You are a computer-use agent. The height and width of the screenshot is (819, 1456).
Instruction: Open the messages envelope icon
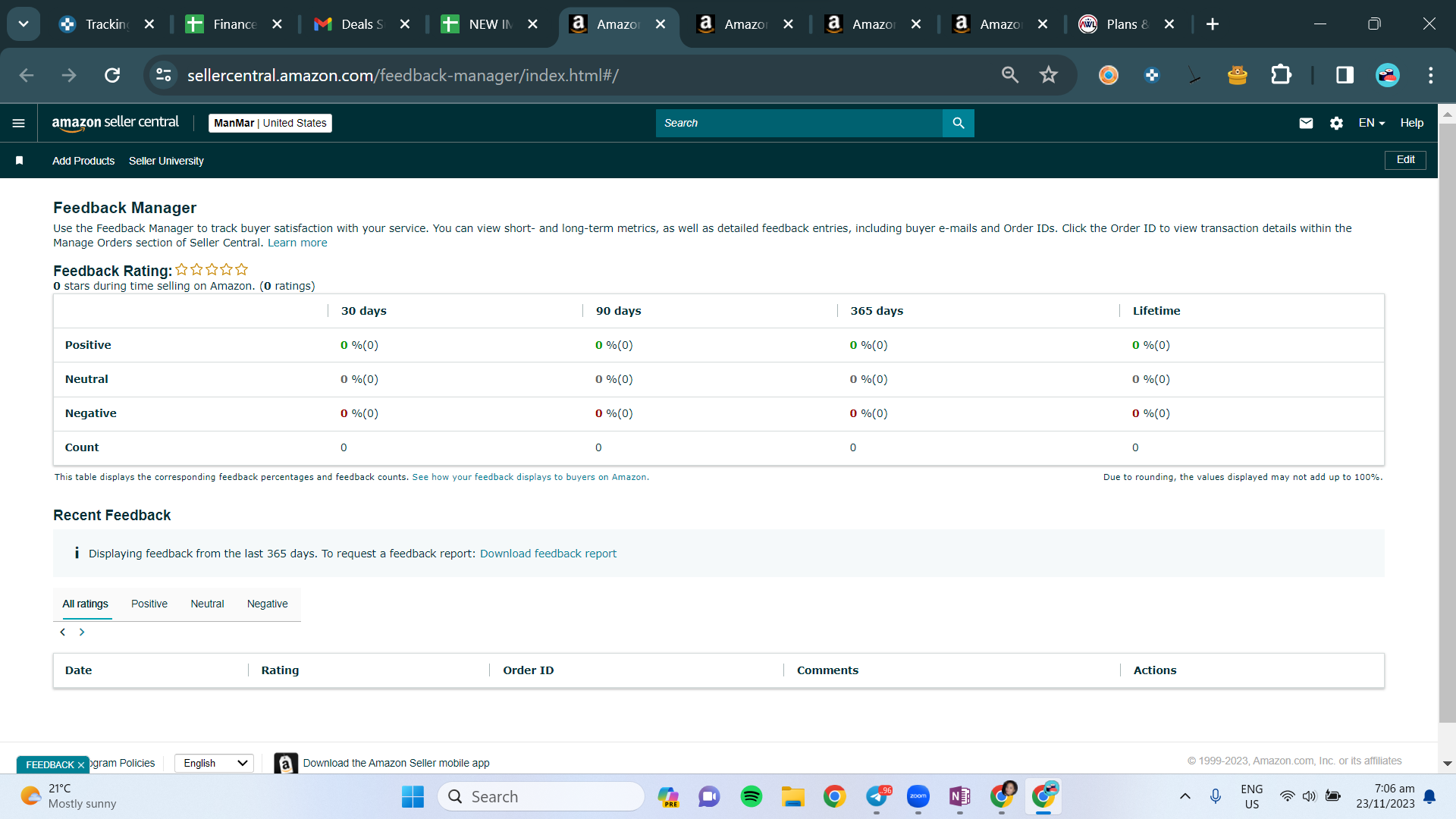(x=1306, y=123)
